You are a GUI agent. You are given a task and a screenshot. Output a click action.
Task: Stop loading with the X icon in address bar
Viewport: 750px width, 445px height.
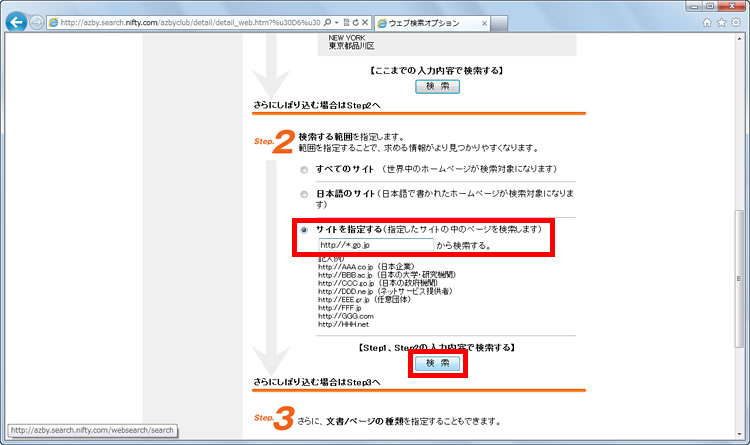(364, 22)
